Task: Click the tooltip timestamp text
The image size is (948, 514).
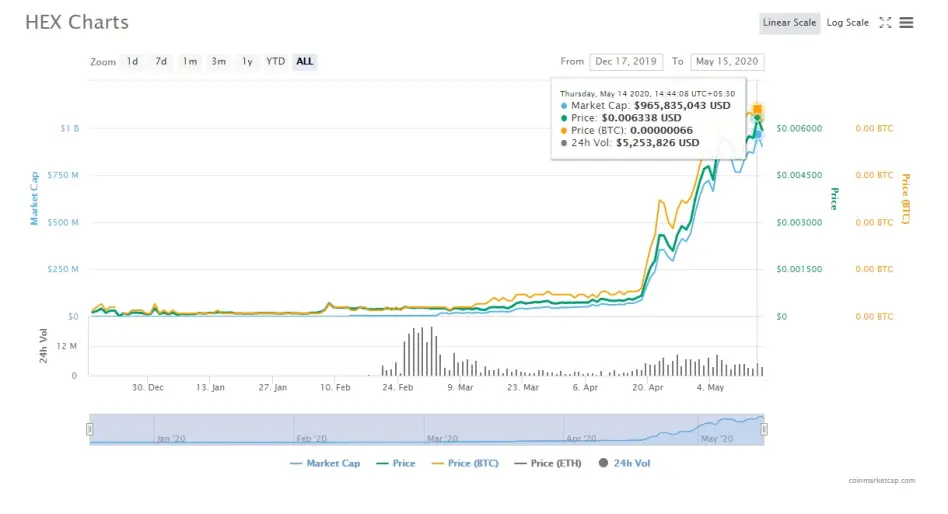Action: click(x=648, y=94)
